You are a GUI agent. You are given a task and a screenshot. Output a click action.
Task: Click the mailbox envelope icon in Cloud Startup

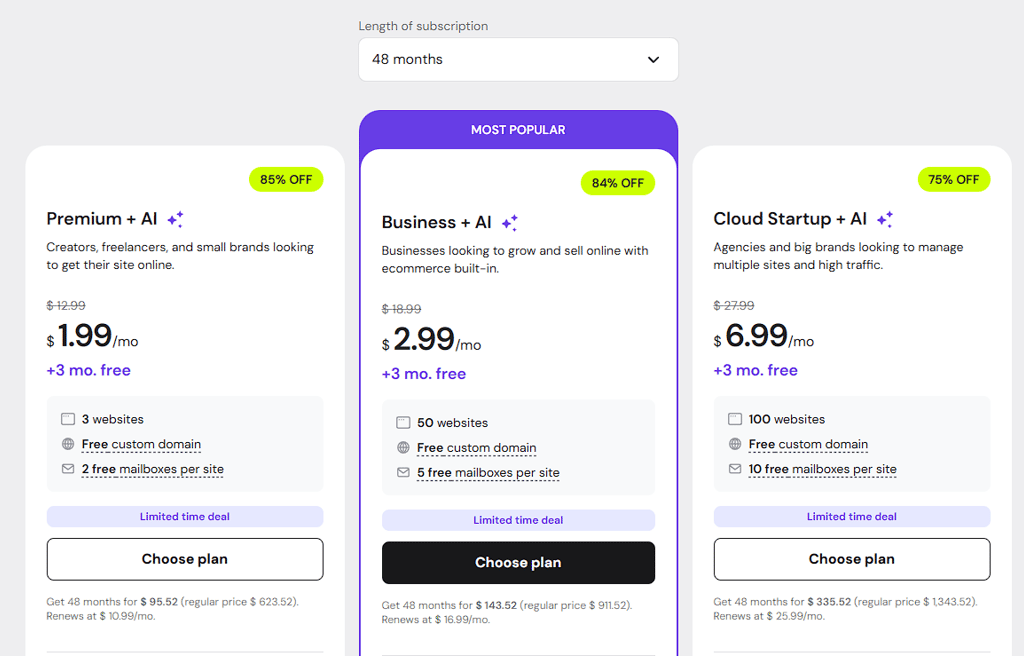point(735,469)
